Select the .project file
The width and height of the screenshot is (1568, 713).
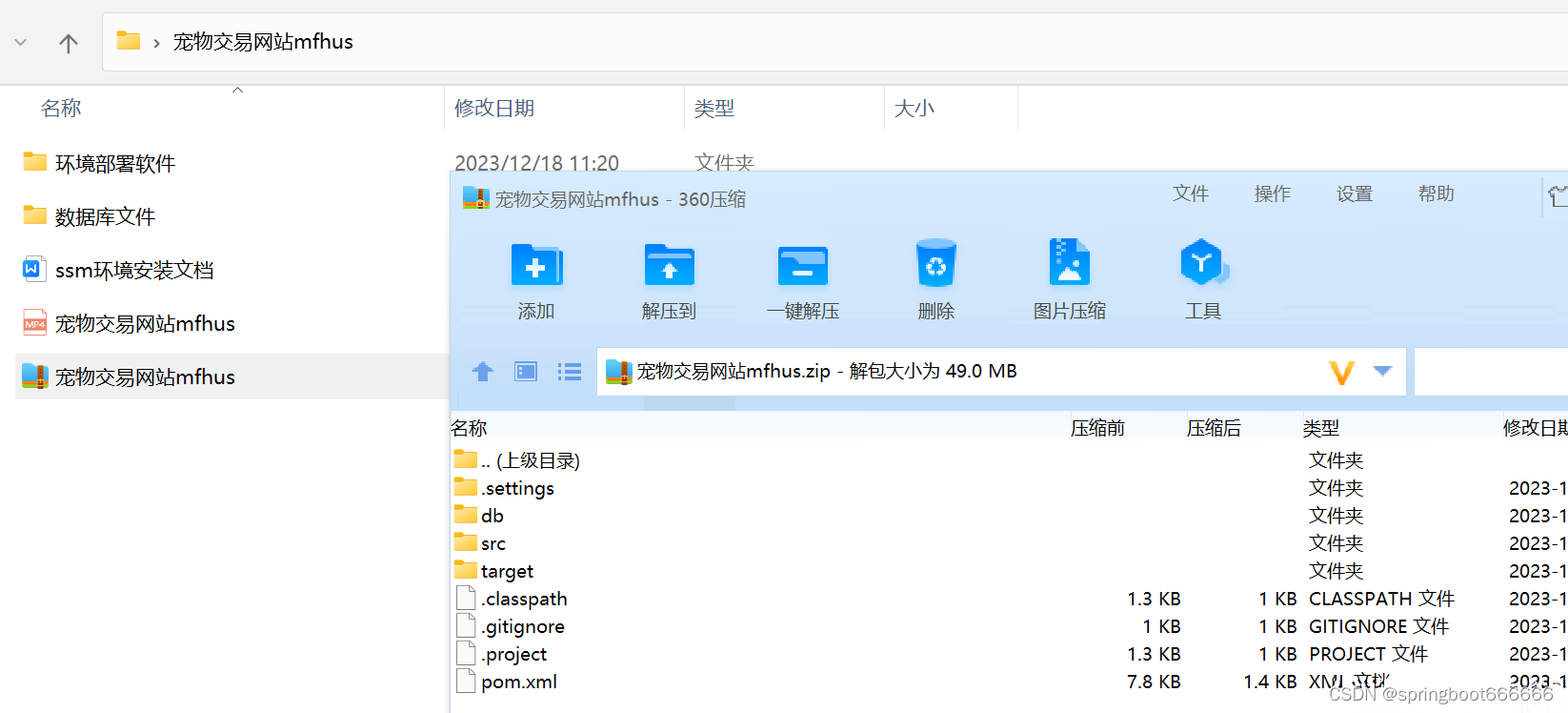coord(502,654)
